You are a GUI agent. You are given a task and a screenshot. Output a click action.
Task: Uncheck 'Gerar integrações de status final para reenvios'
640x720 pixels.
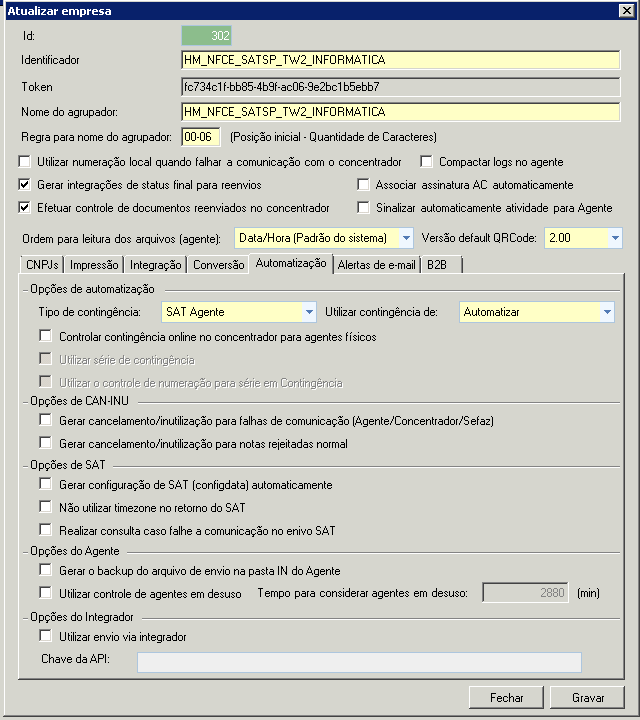pyautogui.click(x=25, y=185)
